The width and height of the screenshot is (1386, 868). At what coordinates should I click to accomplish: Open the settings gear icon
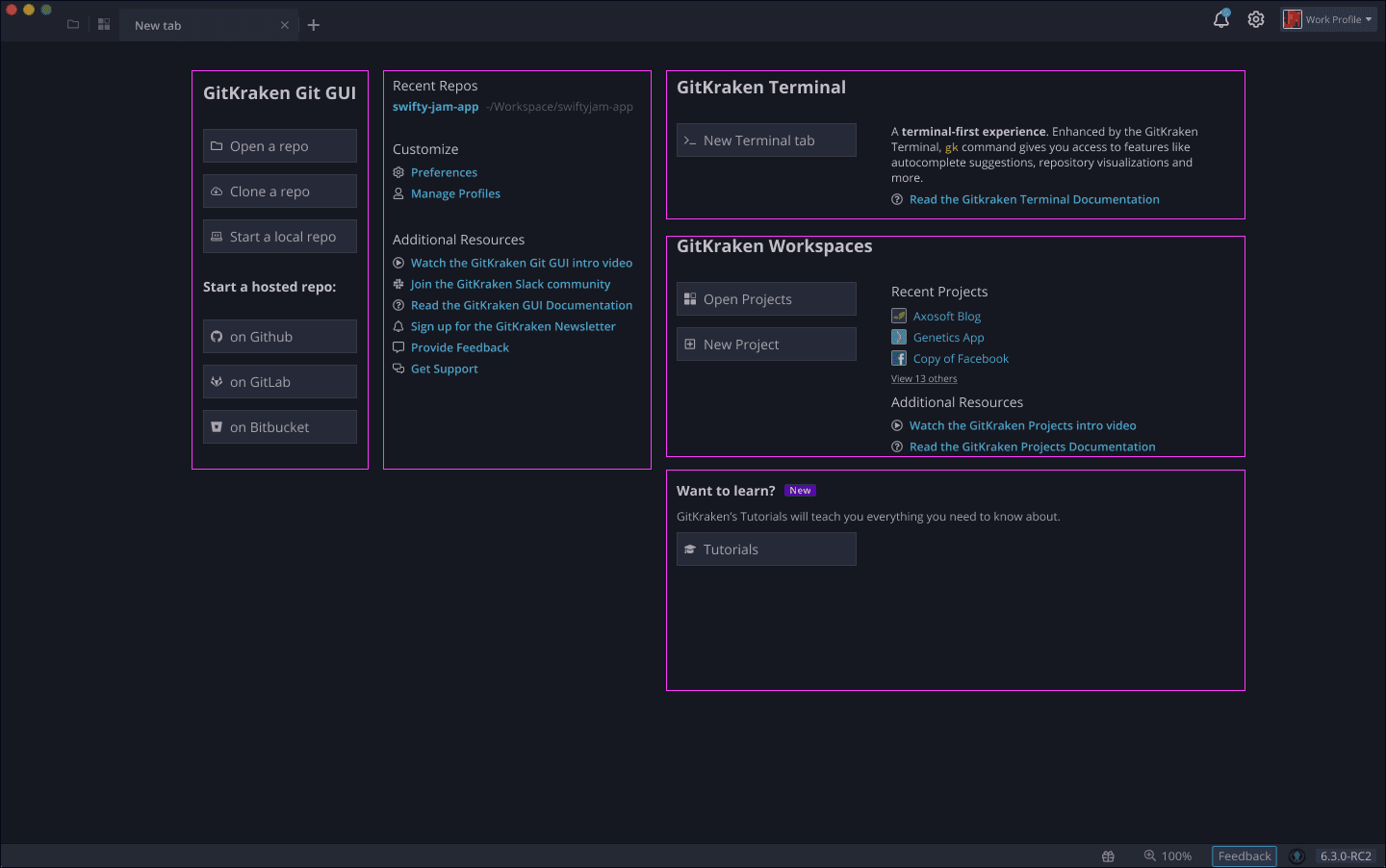[1256, 19]
